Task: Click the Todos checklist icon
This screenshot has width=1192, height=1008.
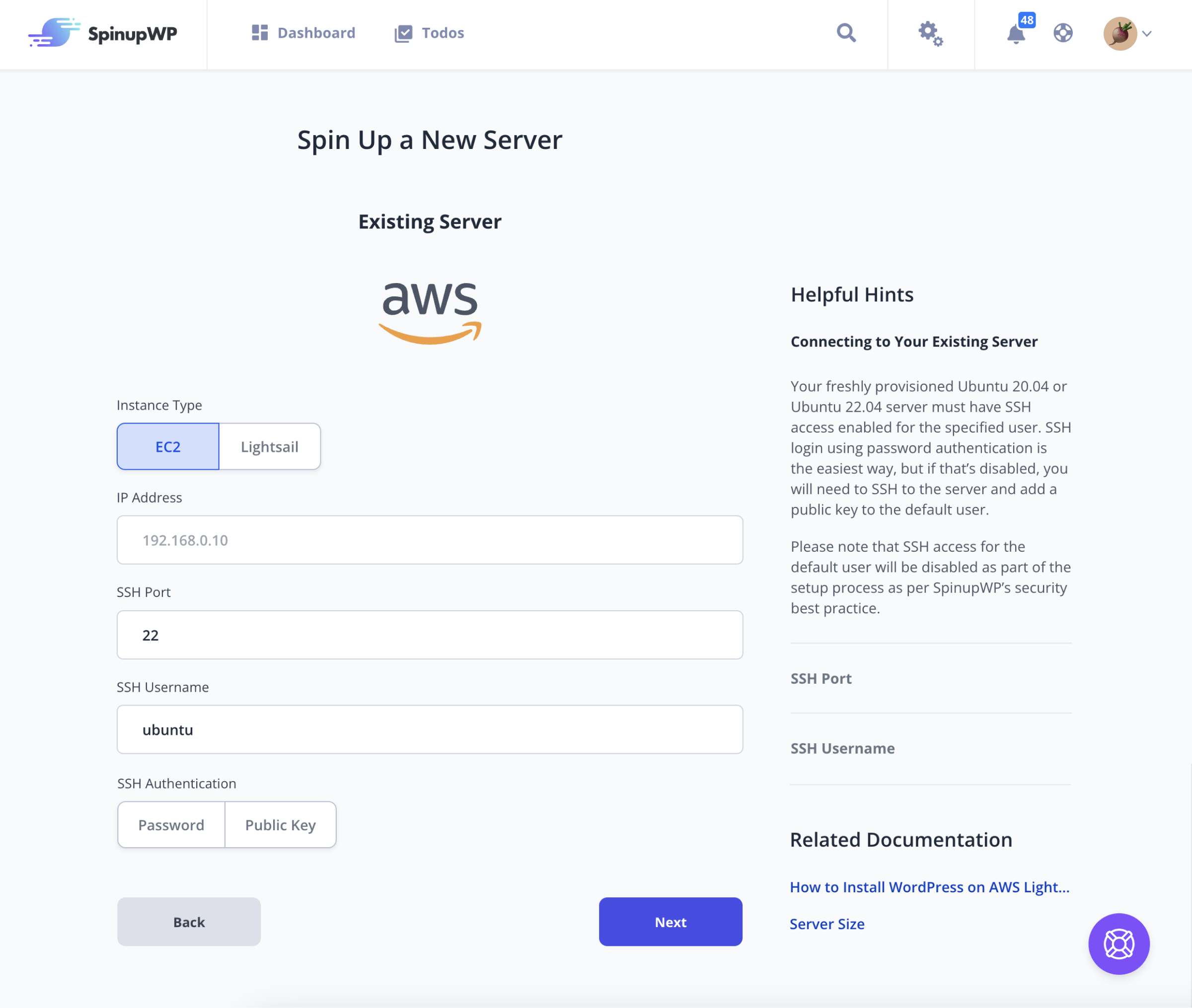Action: point(403,33)
